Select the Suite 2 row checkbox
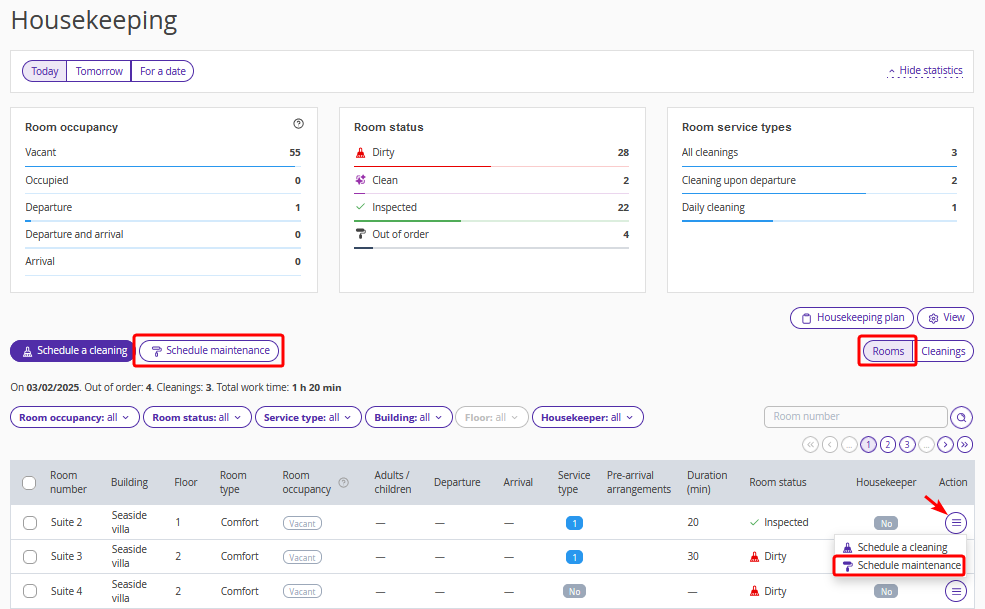Viewport: 985px width, 609px height. 30,523
